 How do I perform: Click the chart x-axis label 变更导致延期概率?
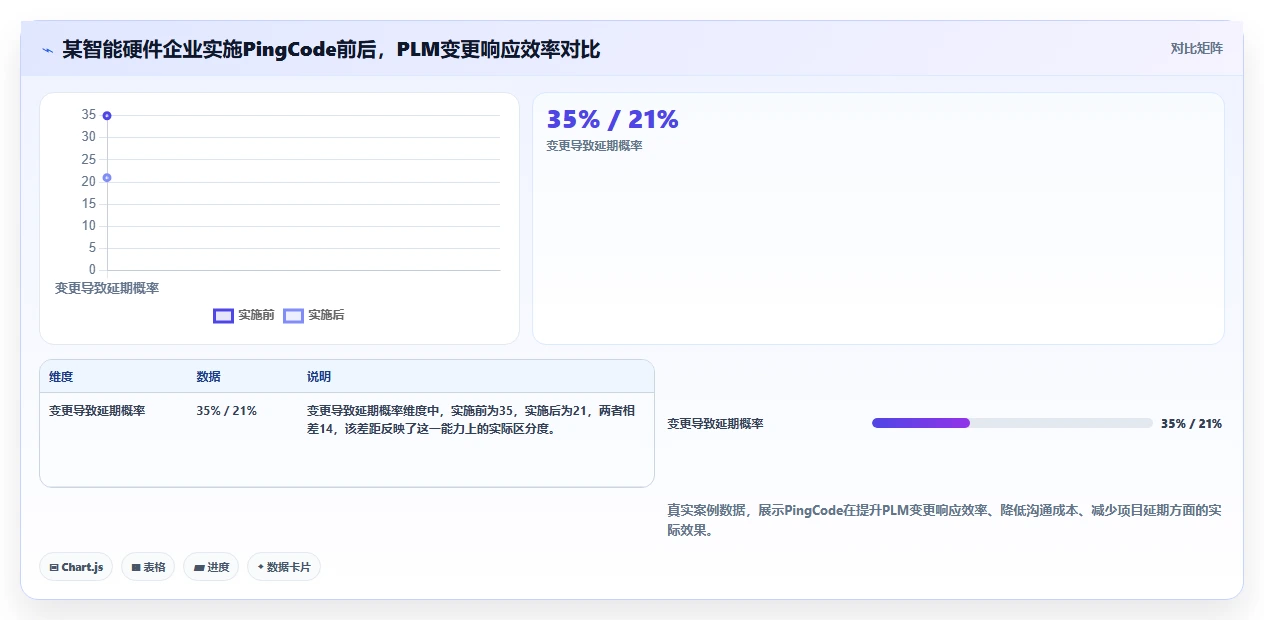tap(107, 288)
